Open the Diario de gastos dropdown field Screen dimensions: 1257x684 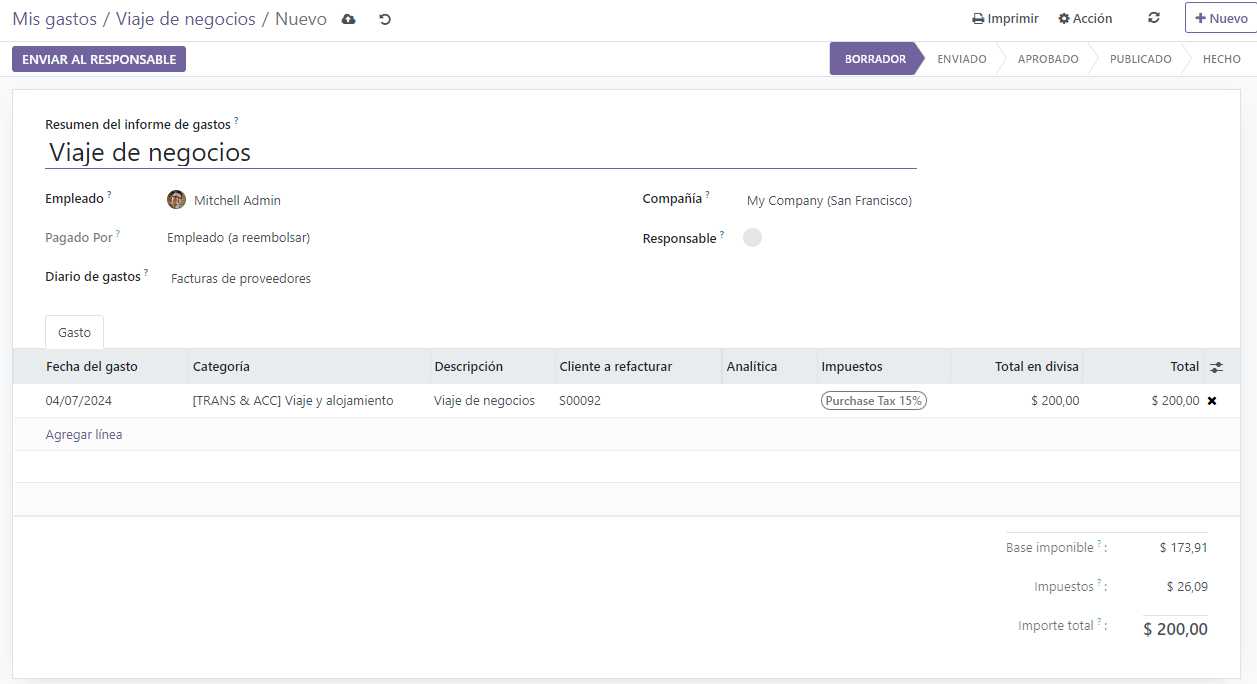point(240,279)
